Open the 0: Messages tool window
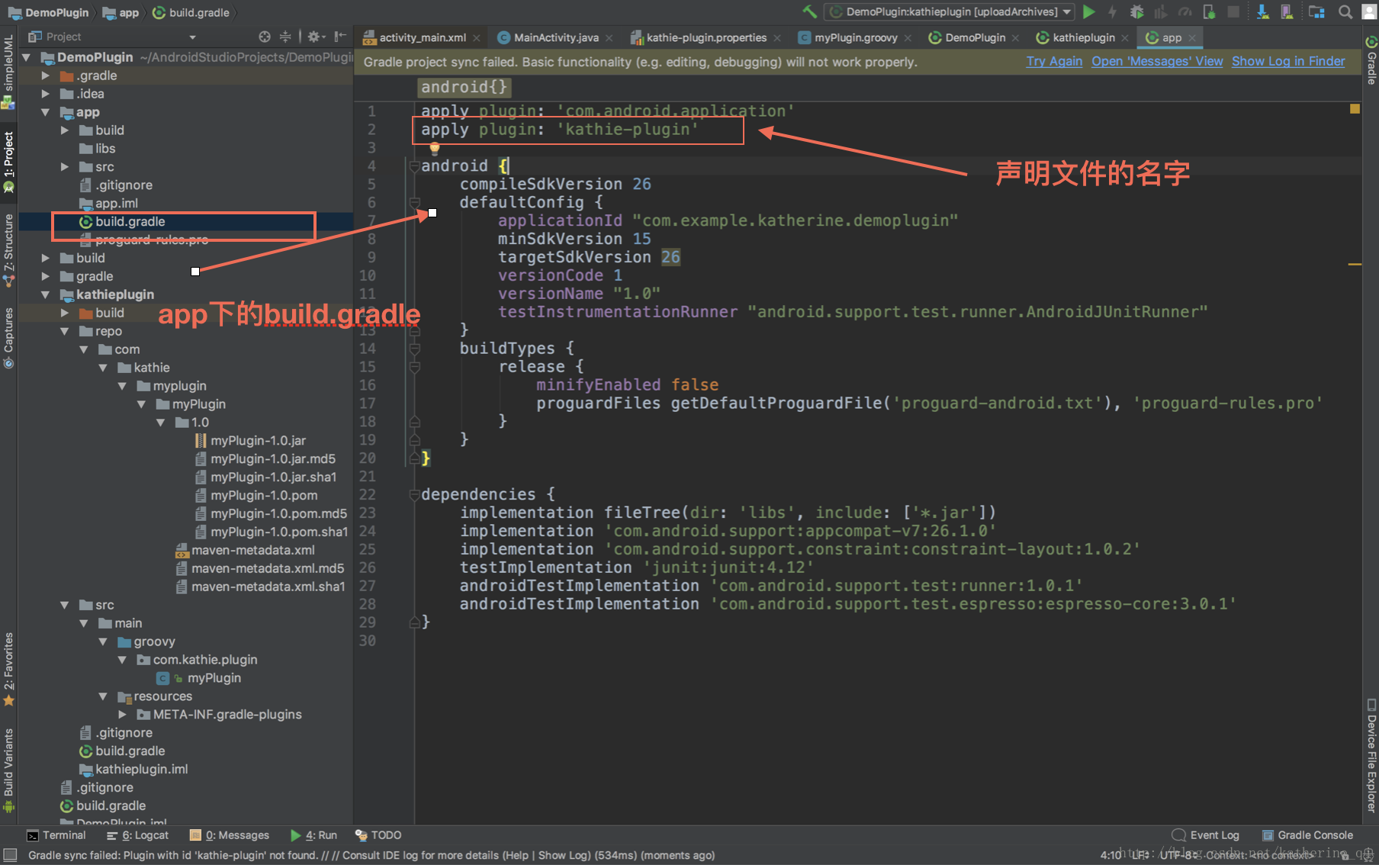The width and height of the screenshot is (1379, 868). pyautogui.click(x=230, y=835)
